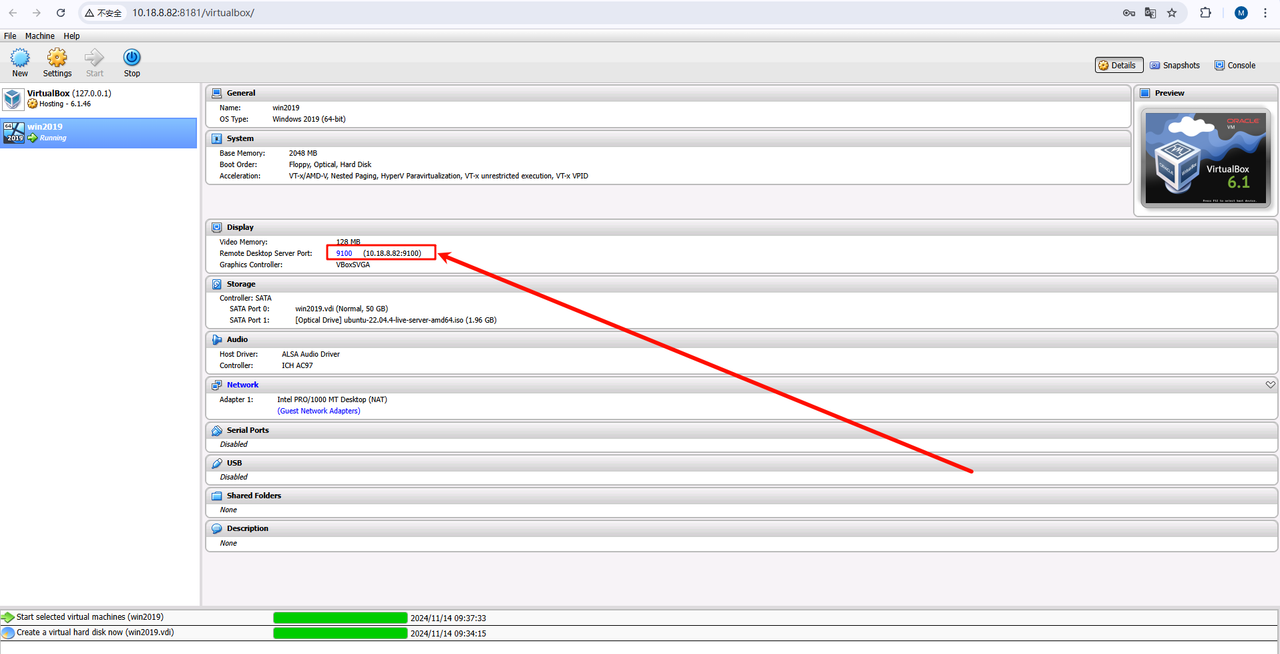Image resolution: width=1280 pixels, height=654 pixels.
Task: Click the Network section title link
Action: [x=242, y=384]
